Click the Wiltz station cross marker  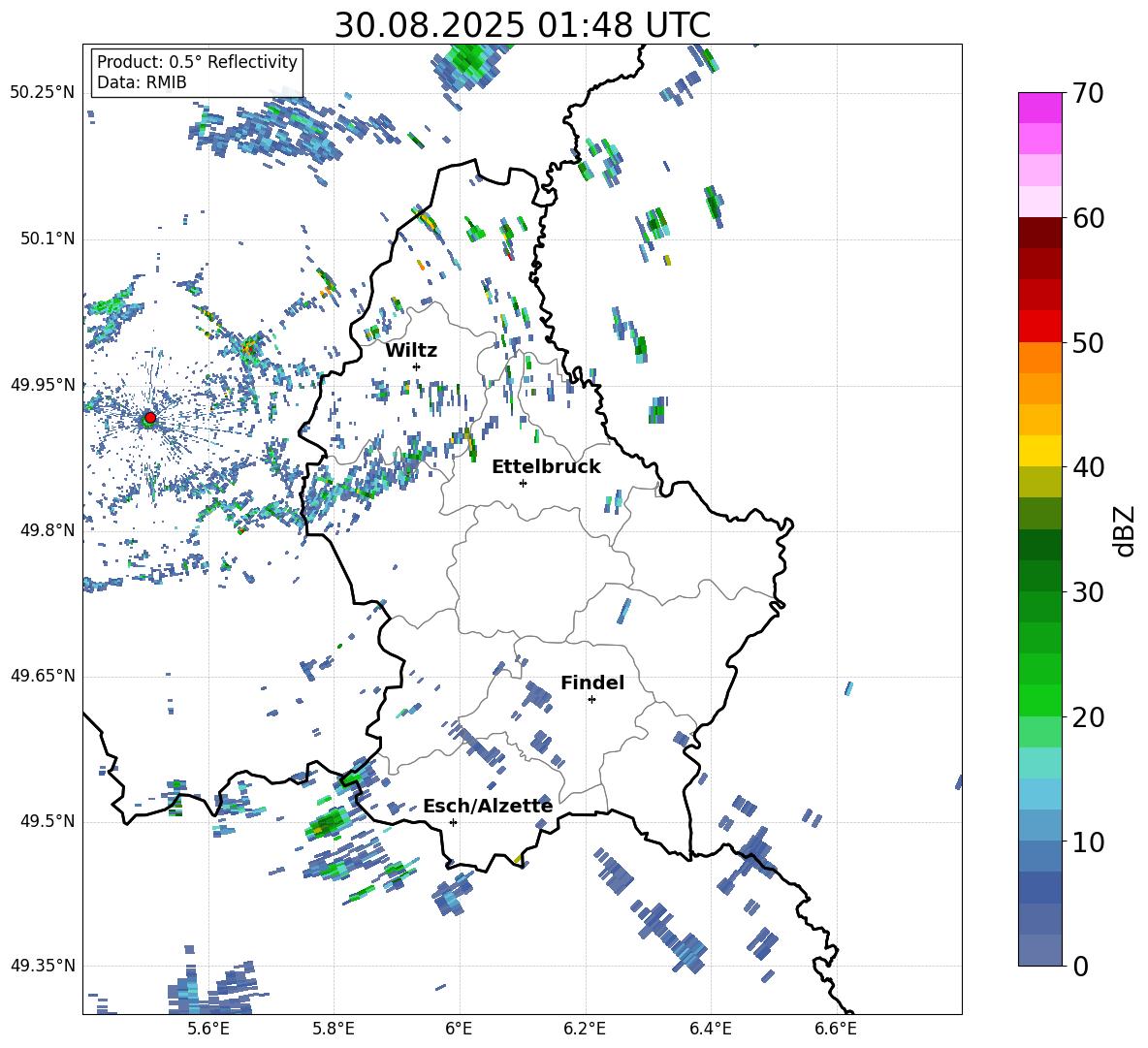click(x=417, y=366)
